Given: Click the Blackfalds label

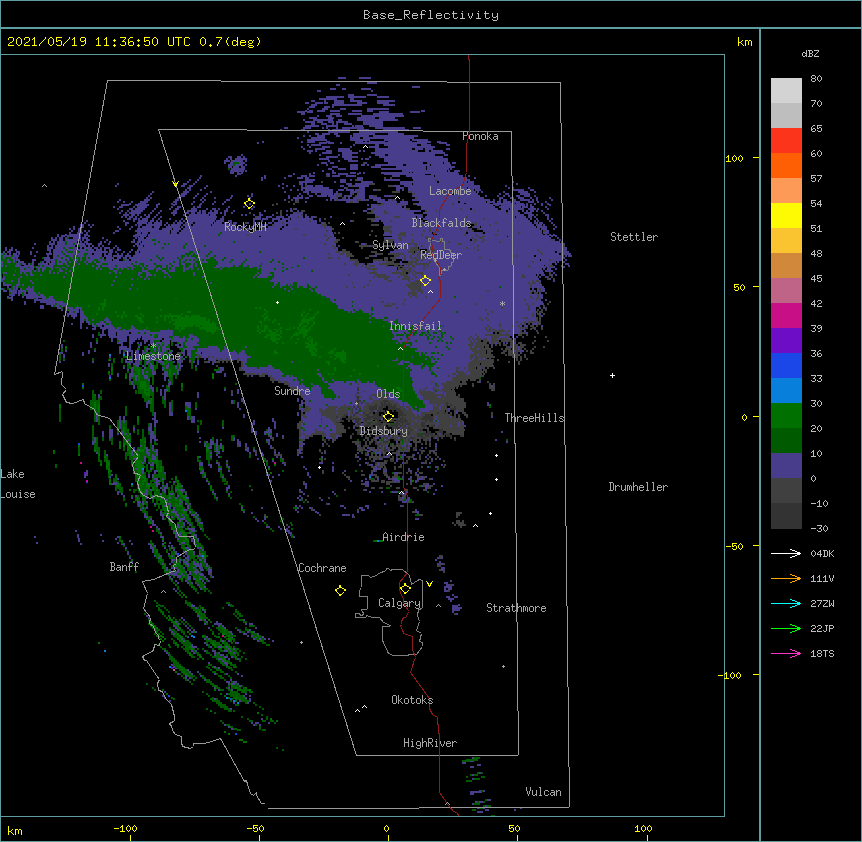Looking at the screenshot, I should click(441, 223).
